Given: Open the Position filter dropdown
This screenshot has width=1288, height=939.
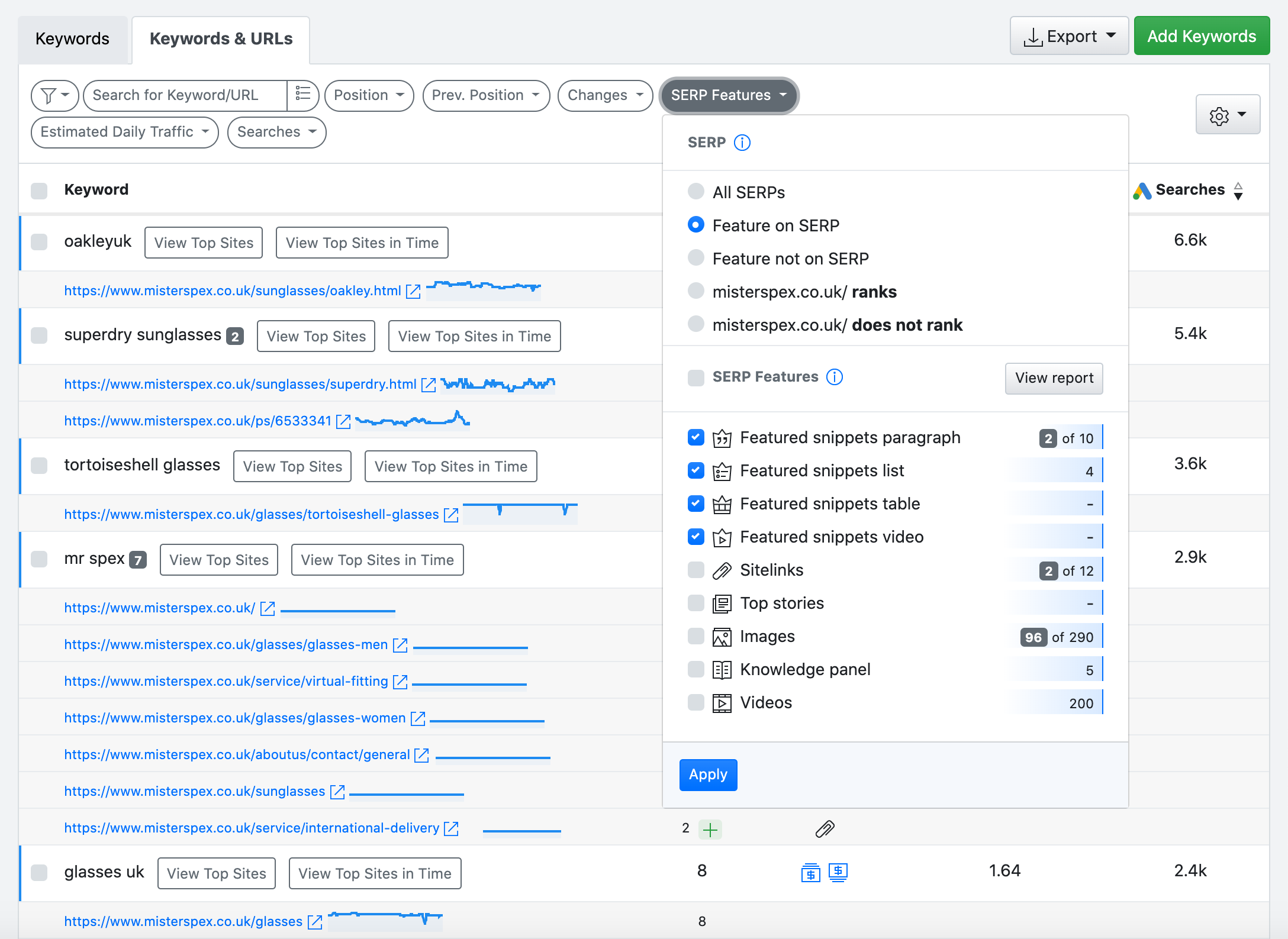Looking at the screenshot, I should tap(369, 95).
